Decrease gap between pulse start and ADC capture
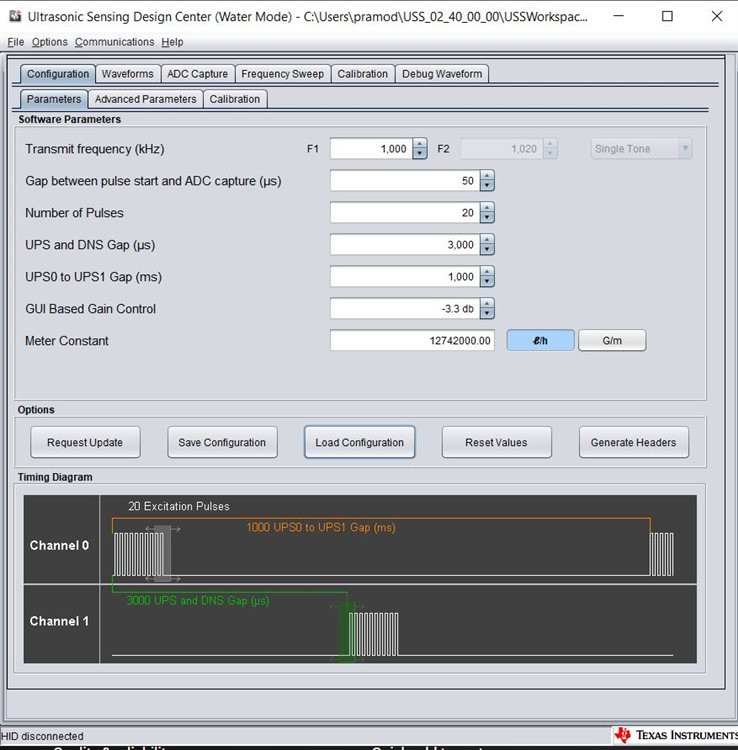This screenshot has width=738, height=750. click(x=487, y=186)
